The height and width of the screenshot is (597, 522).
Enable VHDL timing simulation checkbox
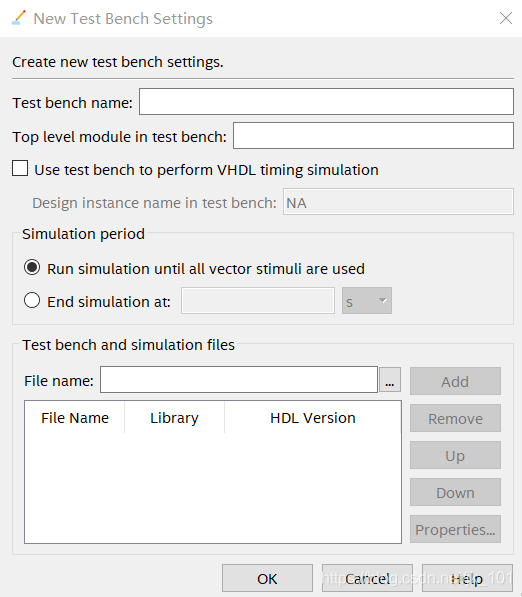pyautogui.click(x=20, y=168)
